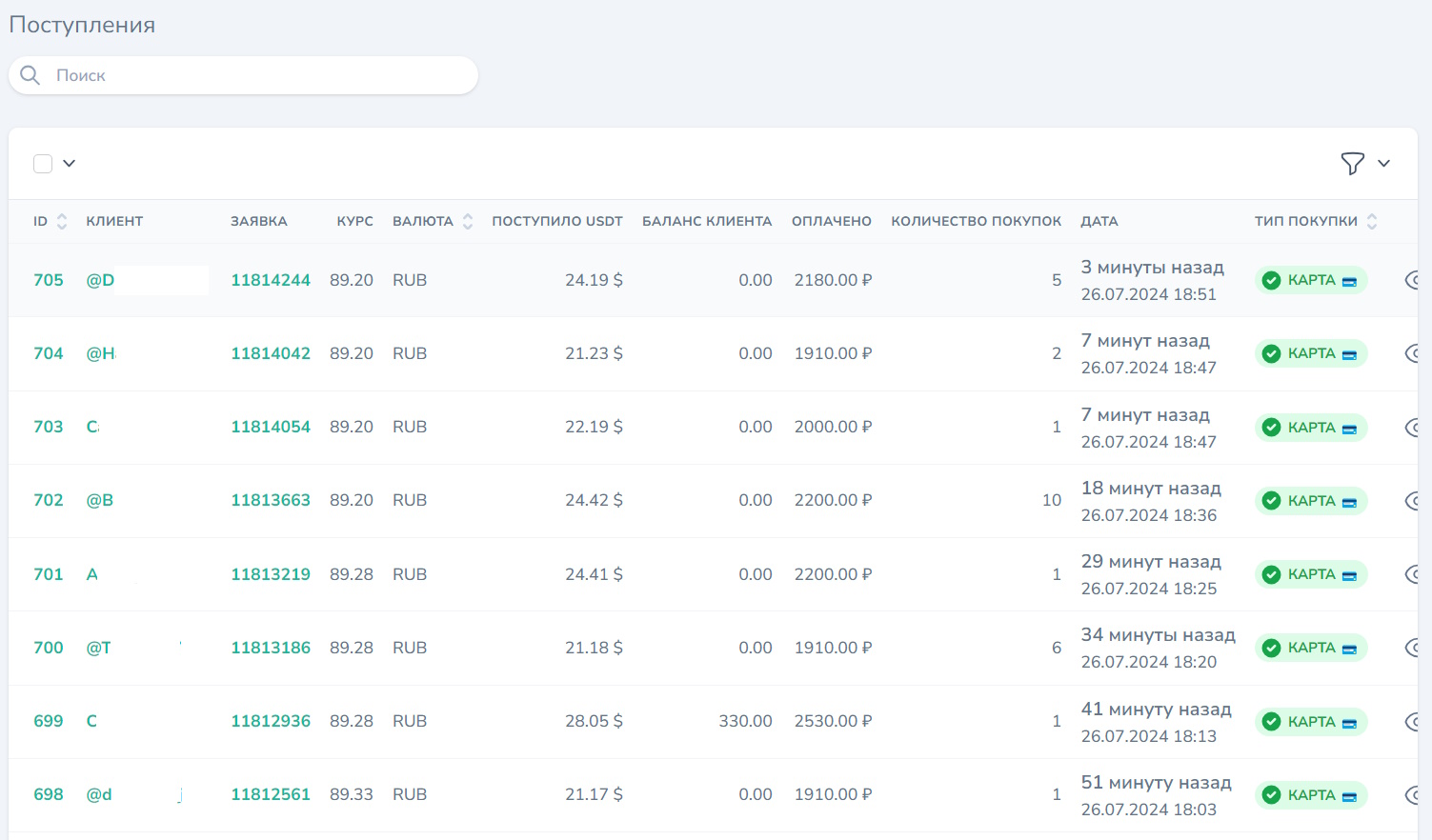Expand chevron next to filter funnel

click(x=1384, y=164)
